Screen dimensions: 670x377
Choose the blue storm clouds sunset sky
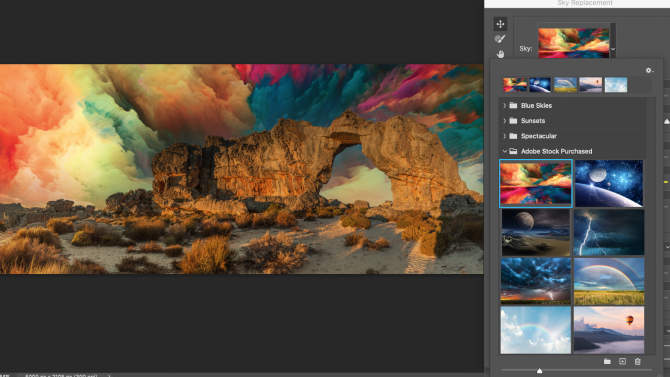tap(536, 281)
